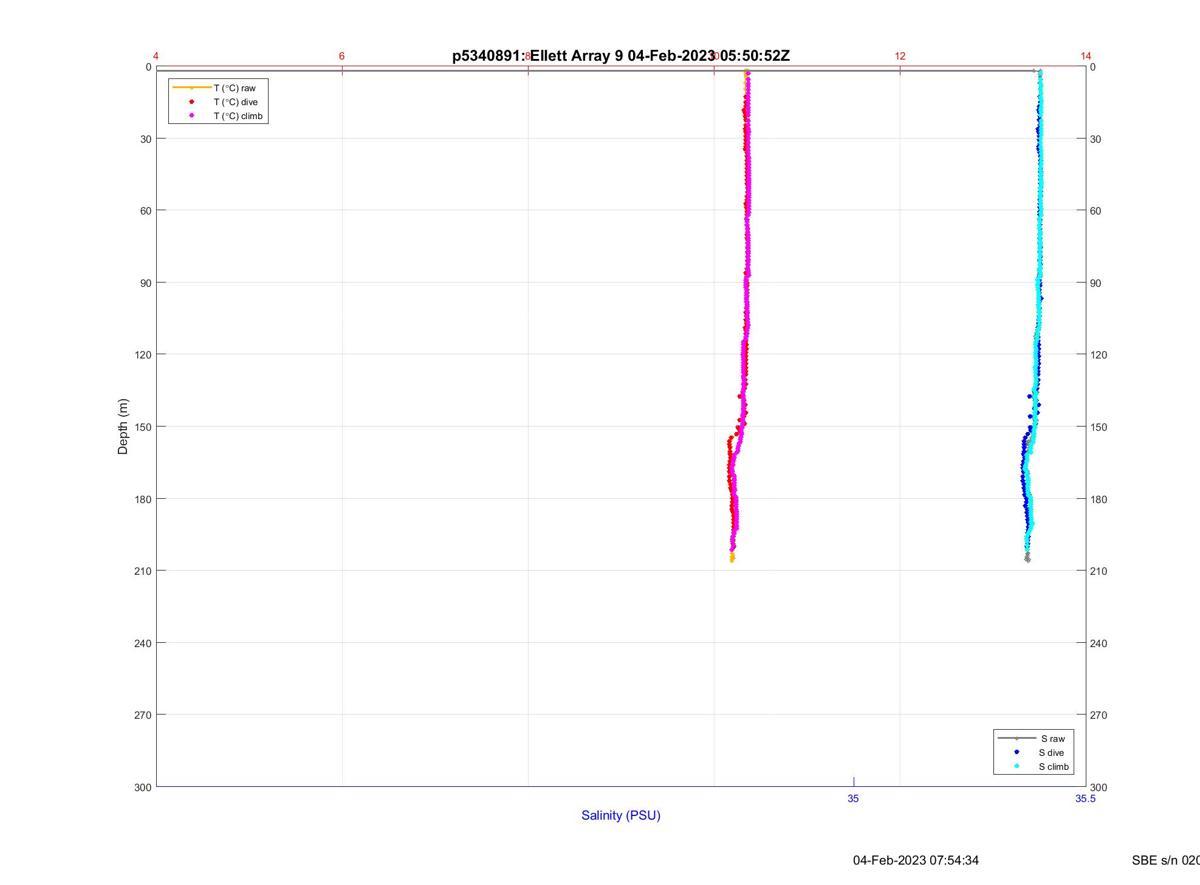Select the 'S dive' legend label

[1052, 752]
